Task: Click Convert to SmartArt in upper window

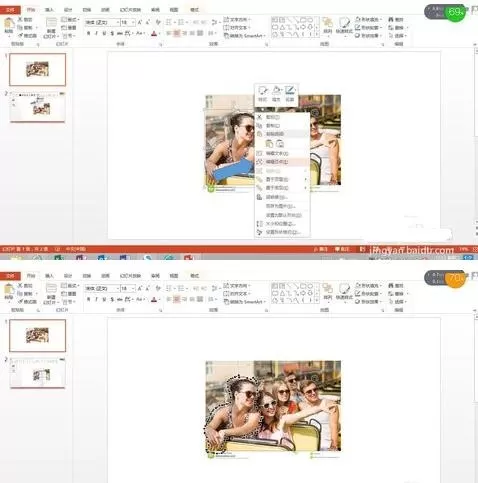Action: tap(245, 36)
